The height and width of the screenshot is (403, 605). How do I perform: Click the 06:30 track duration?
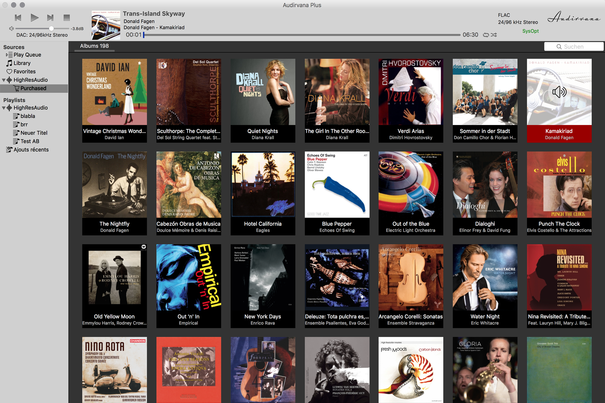[x=470, y=35]
